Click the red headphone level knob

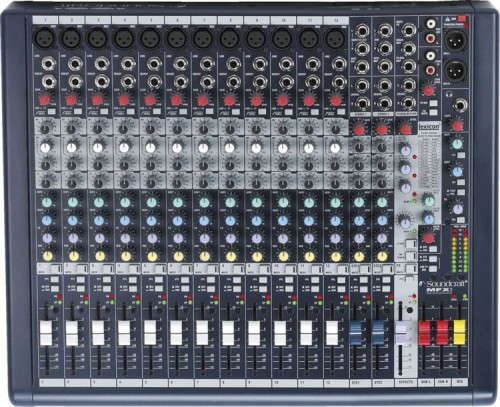click(x=457, y=125)
